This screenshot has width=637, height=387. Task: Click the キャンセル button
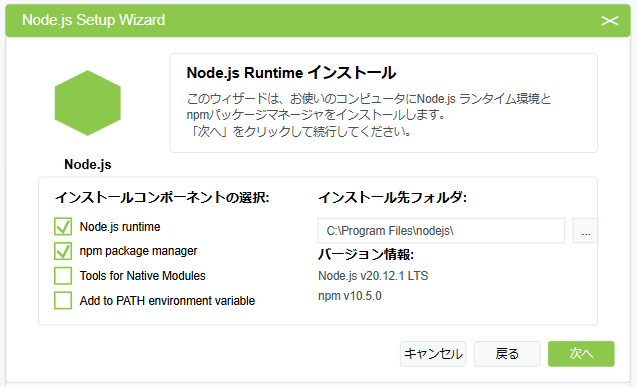tap(433, 354)
